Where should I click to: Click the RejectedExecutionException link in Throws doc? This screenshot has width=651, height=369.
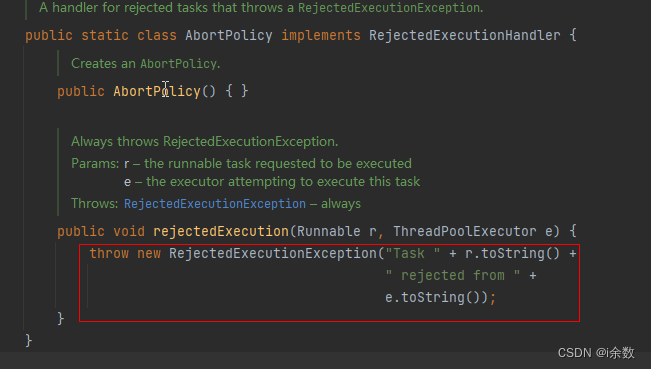point(215,204)
